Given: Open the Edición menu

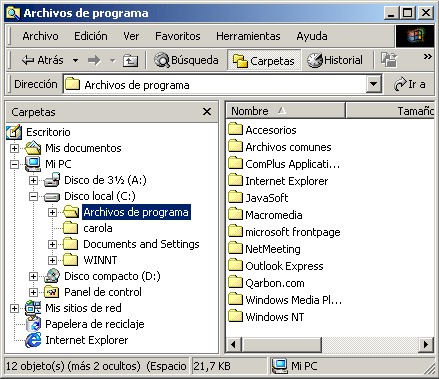Looking at the screenshot, I should point(91,36).
